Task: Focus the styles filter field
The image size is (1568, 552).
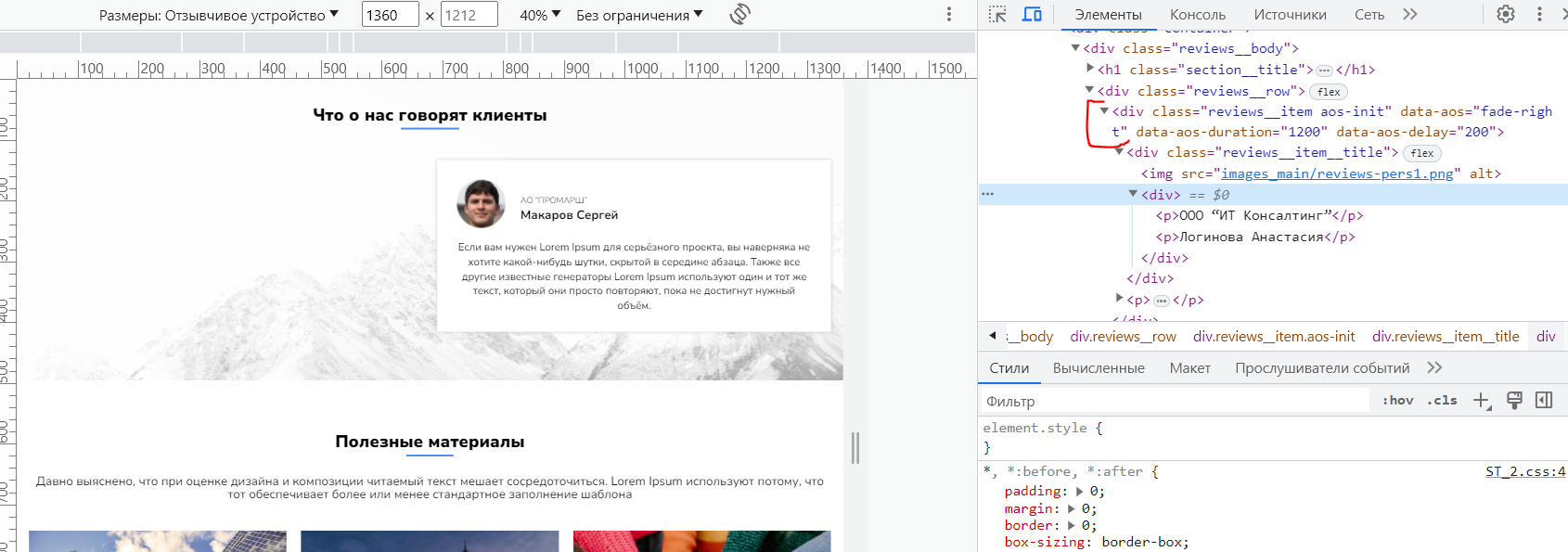Action: (1175, 401)
